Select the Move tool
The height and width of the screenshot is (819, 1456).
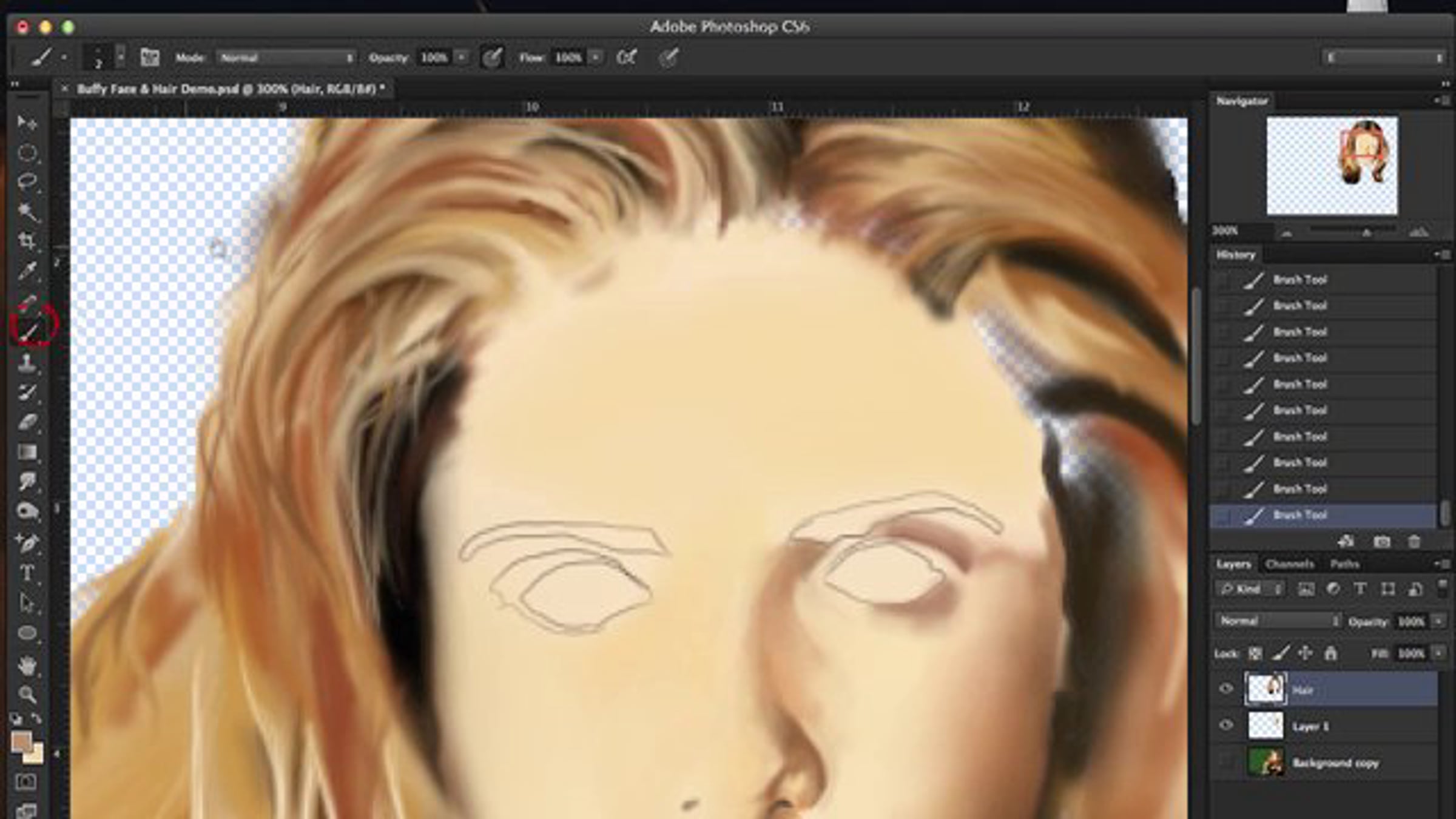pos(27,123)
